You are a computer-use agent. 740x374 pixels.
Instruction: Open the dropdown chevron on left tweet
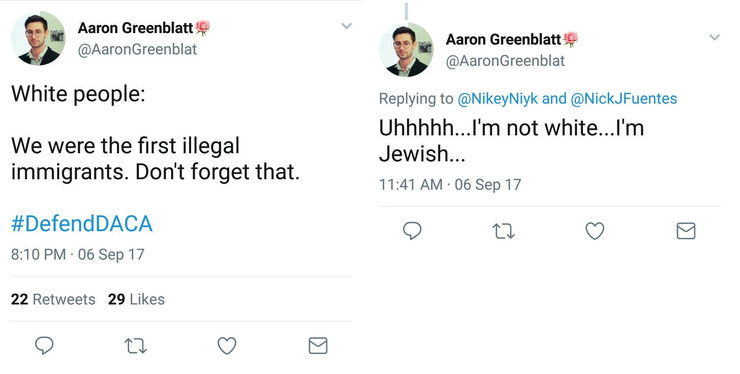(347, 26)
